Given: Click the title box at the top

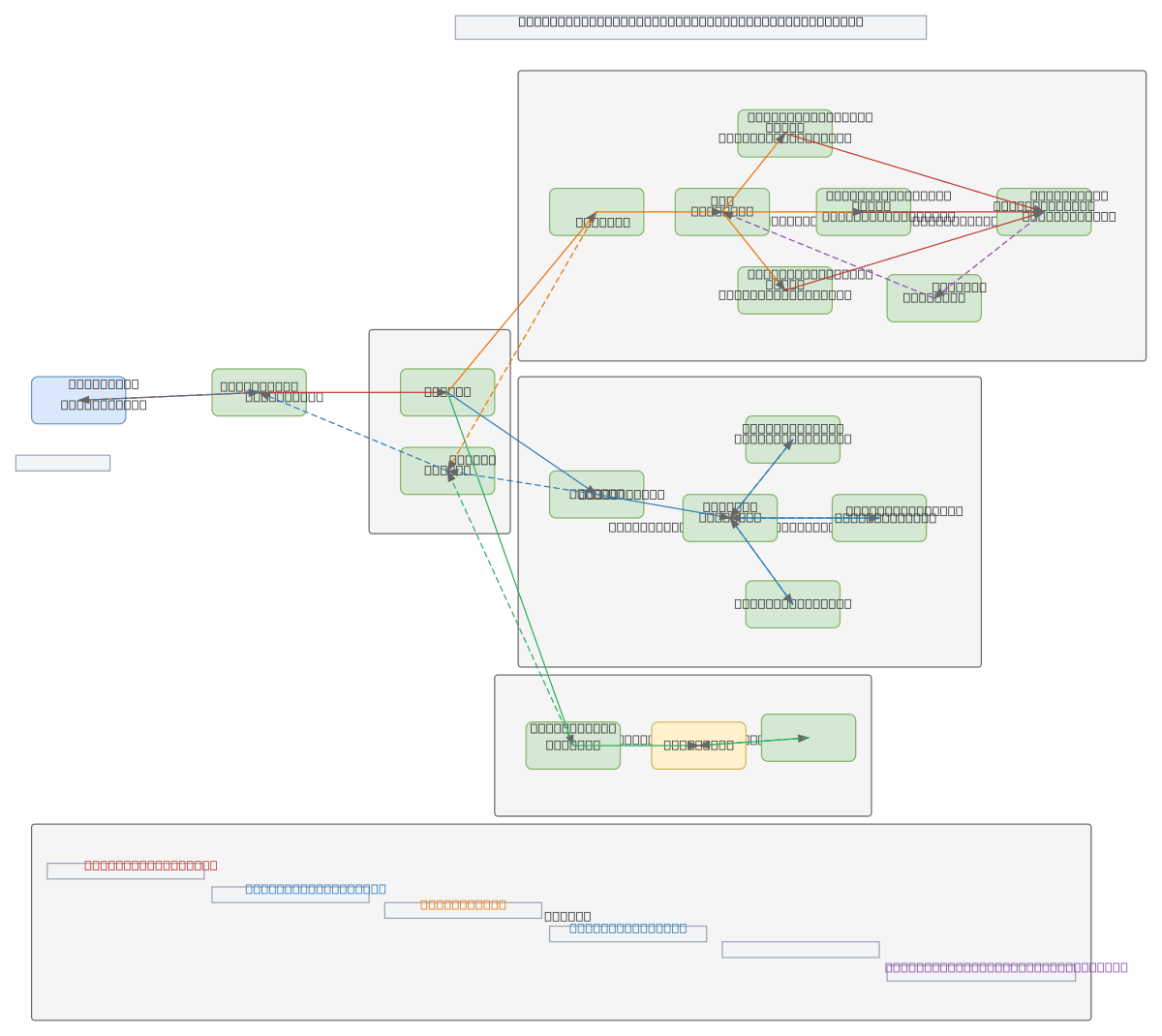Looking at the screenshot, I should coord(690,27).
